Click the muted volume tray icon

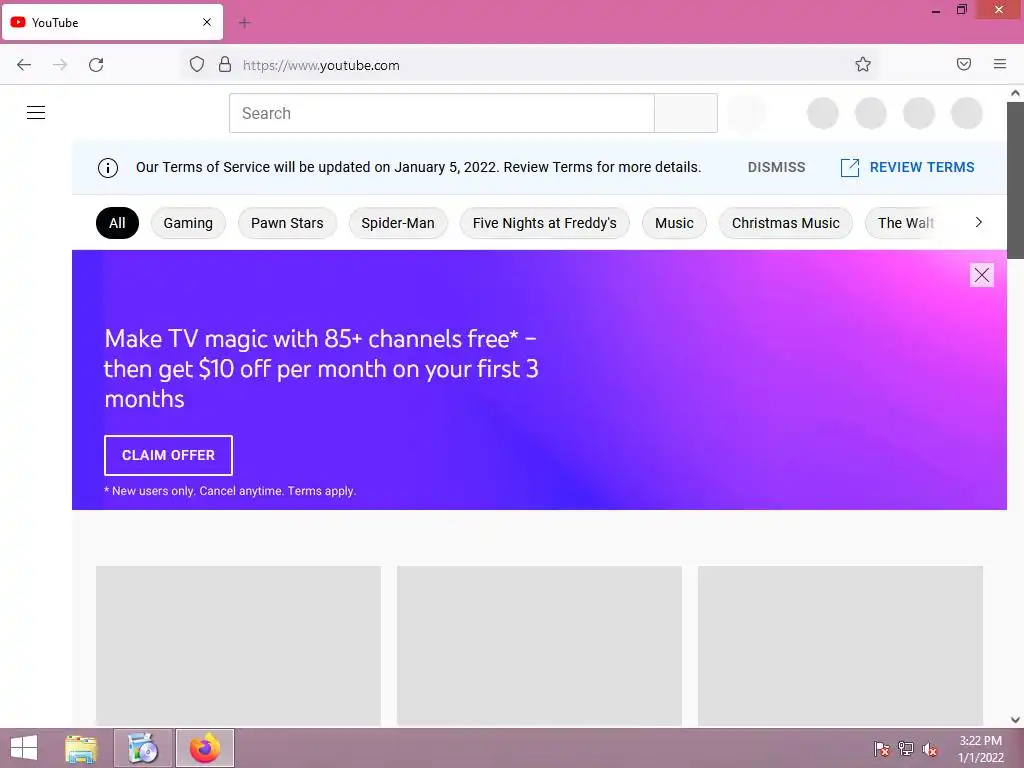pos(929,748)
